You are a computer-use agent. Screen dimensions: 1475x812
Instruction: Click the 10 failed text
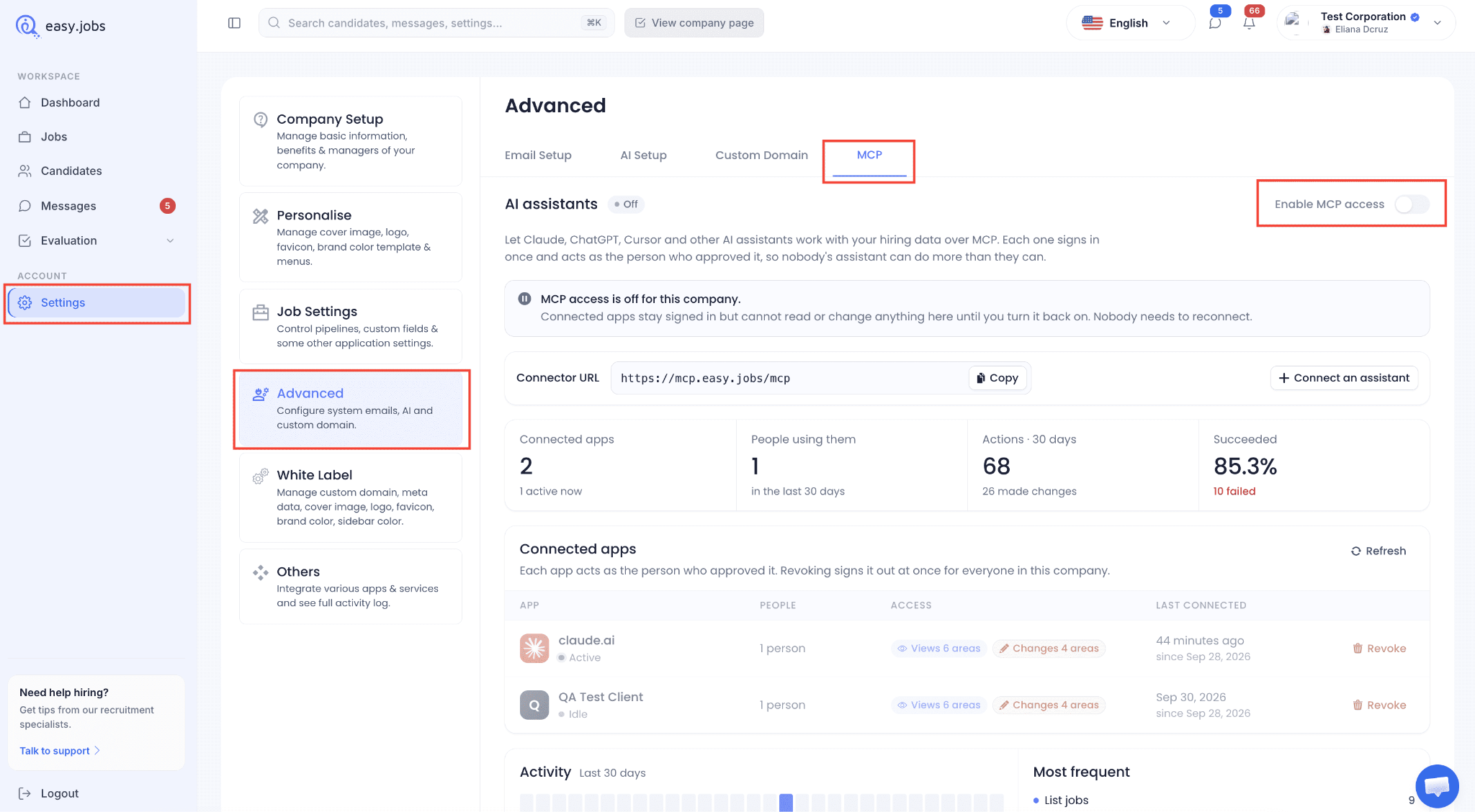(x=1234, y=491)
